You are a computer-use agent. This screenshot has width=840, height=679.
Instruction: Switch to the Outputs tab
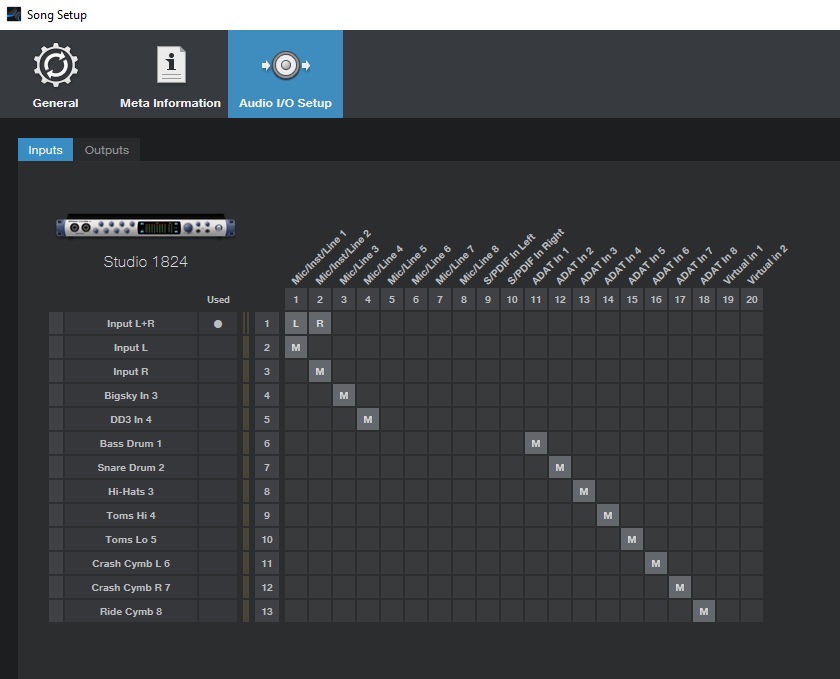(107, 150)
